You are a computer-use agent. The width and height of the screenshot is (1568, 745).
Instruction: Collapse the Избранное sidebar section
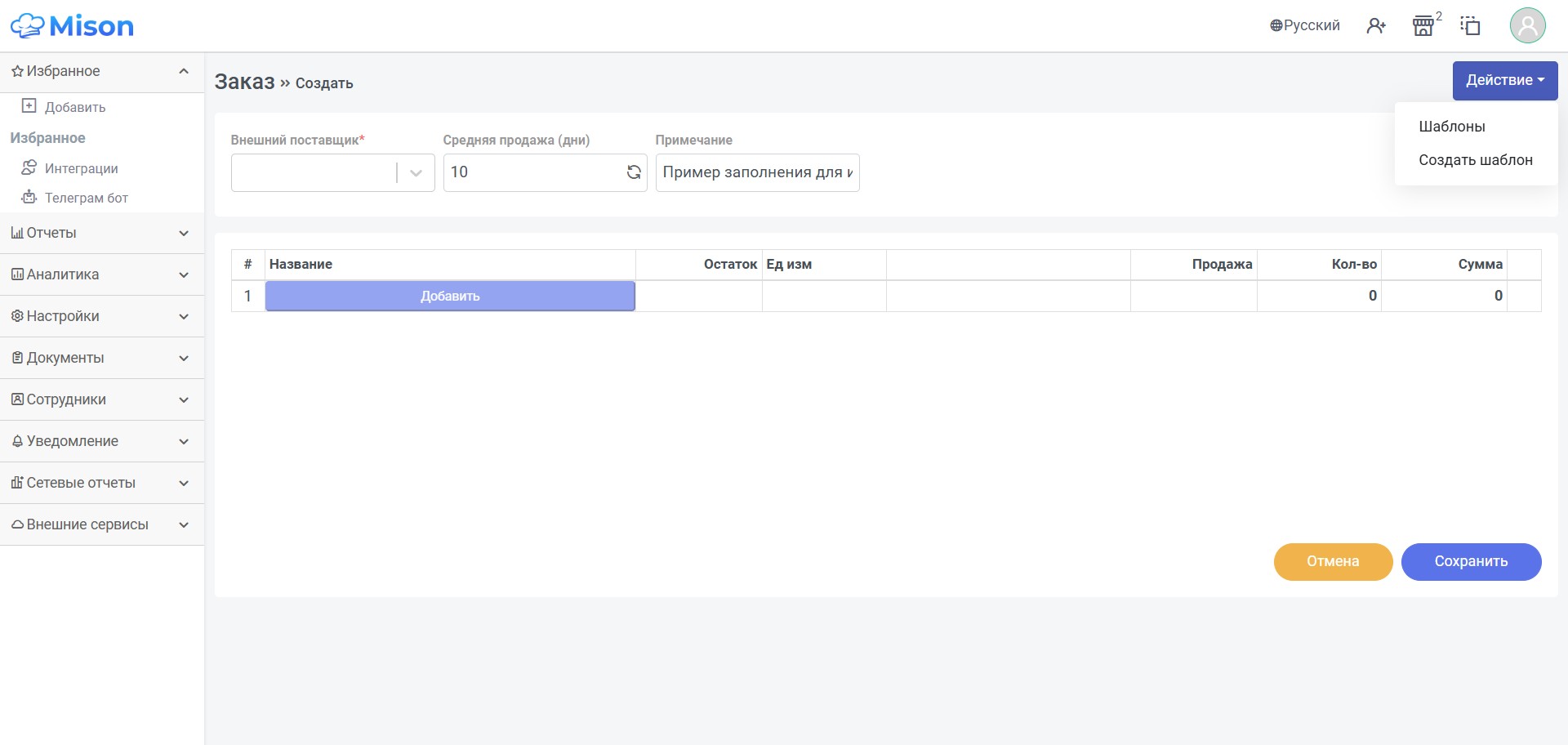102,72
